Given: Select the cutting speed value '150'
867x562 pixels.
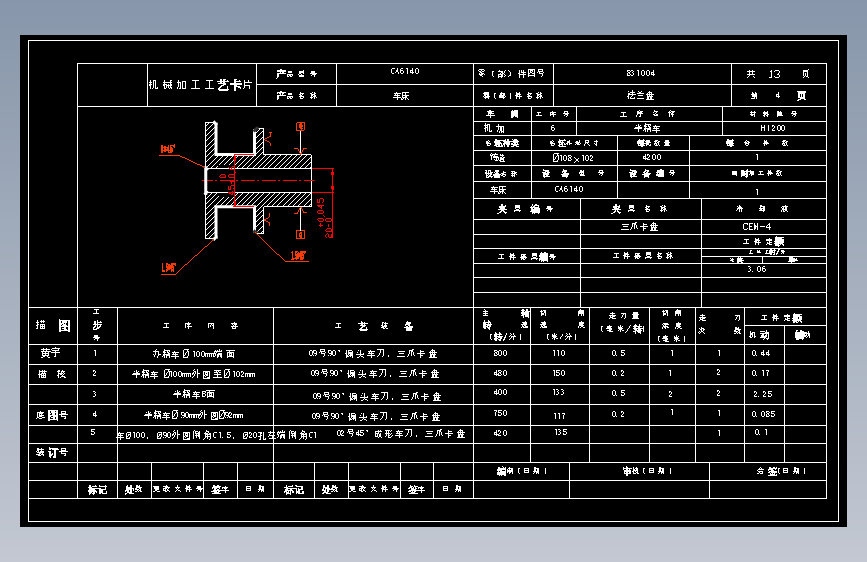Looking at the screenshot, I should coord(559,373).
